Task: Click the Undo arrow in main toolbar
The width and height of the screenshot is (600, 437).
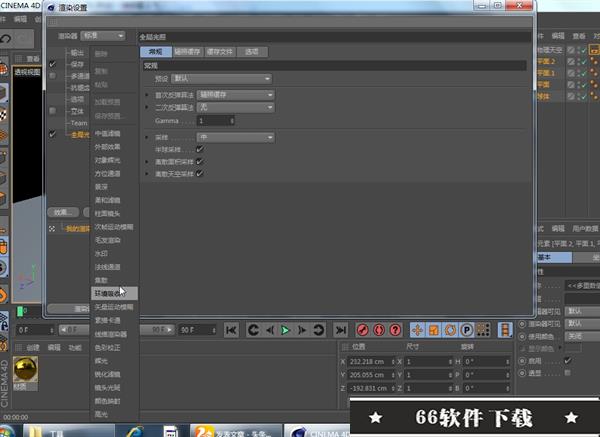Action: click(x=6, y=39)
